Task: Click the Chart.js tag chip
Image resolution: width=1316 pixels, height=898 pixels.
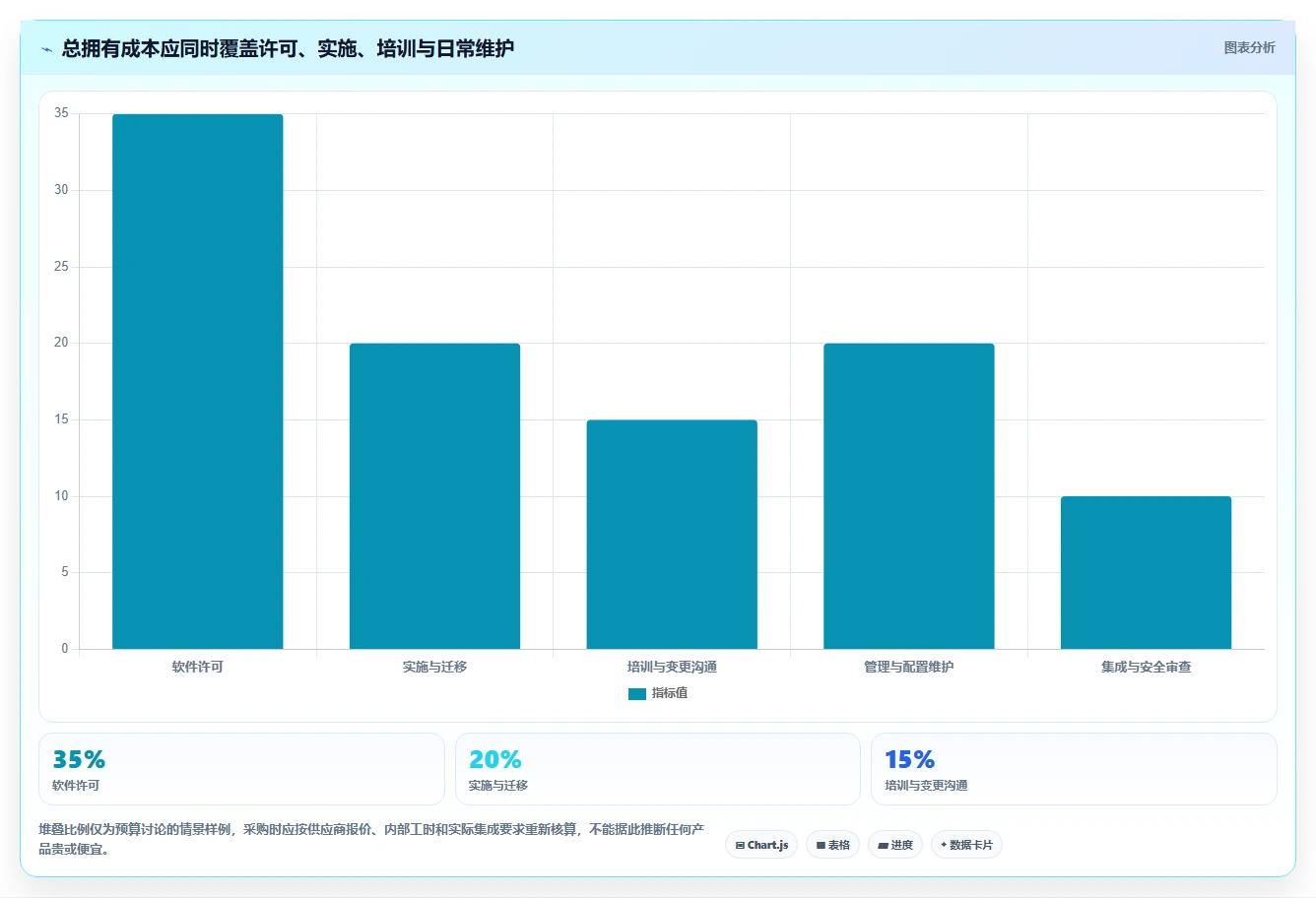Action: 761,845
